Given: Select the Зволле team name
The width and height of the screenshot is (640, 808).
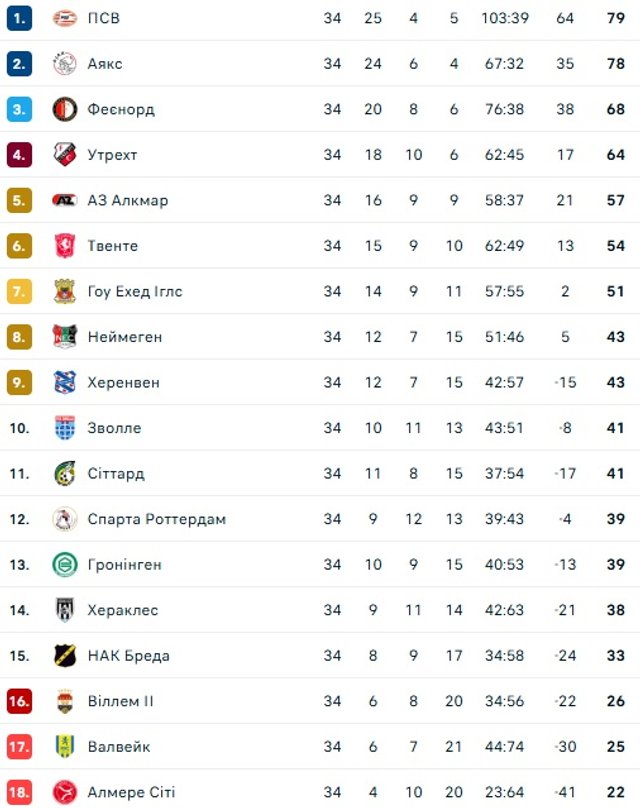Looking at the screenshot, I should (115, 428).
